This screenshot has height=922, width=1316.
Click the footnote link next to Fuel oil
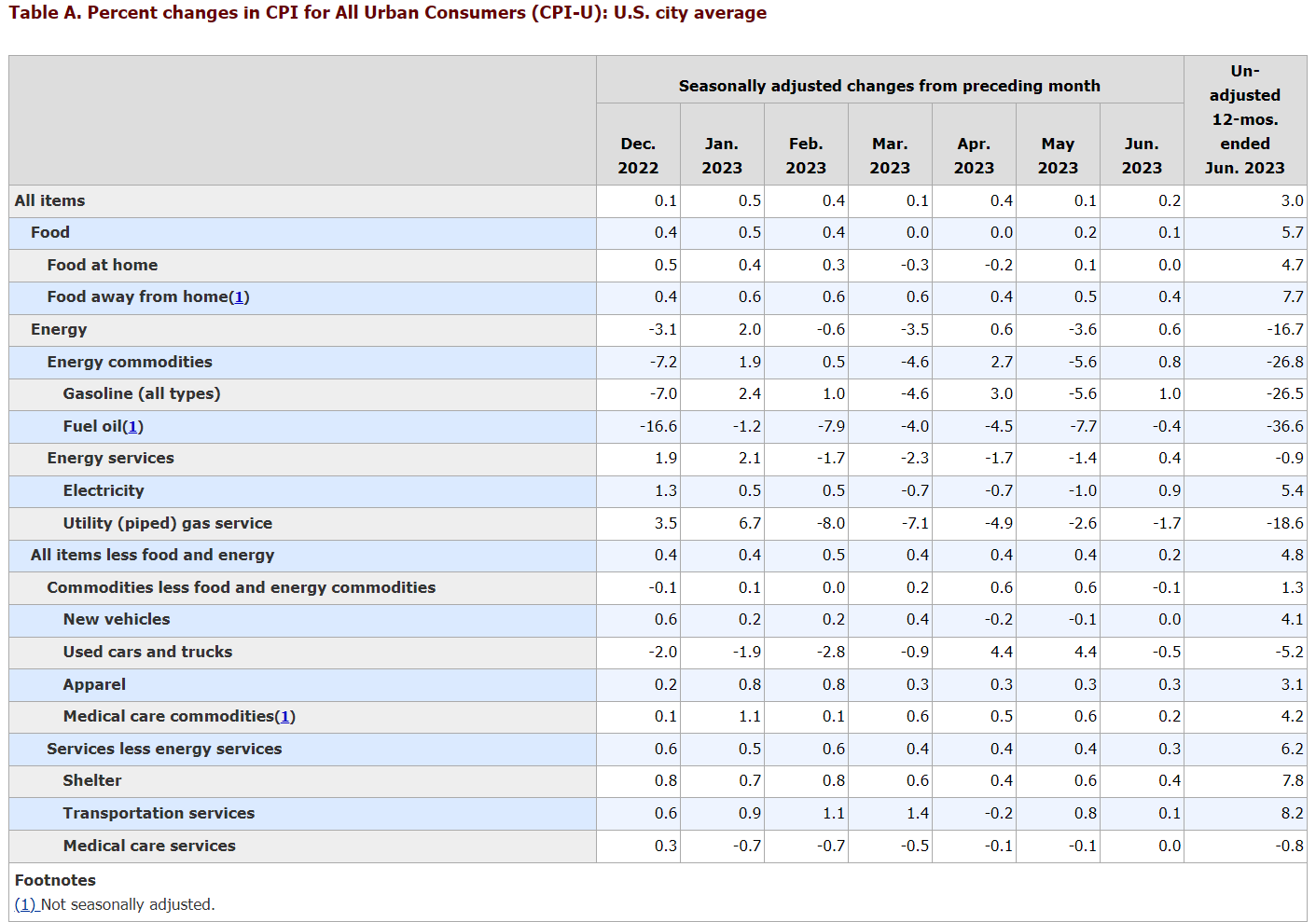(x=133, y=427)
